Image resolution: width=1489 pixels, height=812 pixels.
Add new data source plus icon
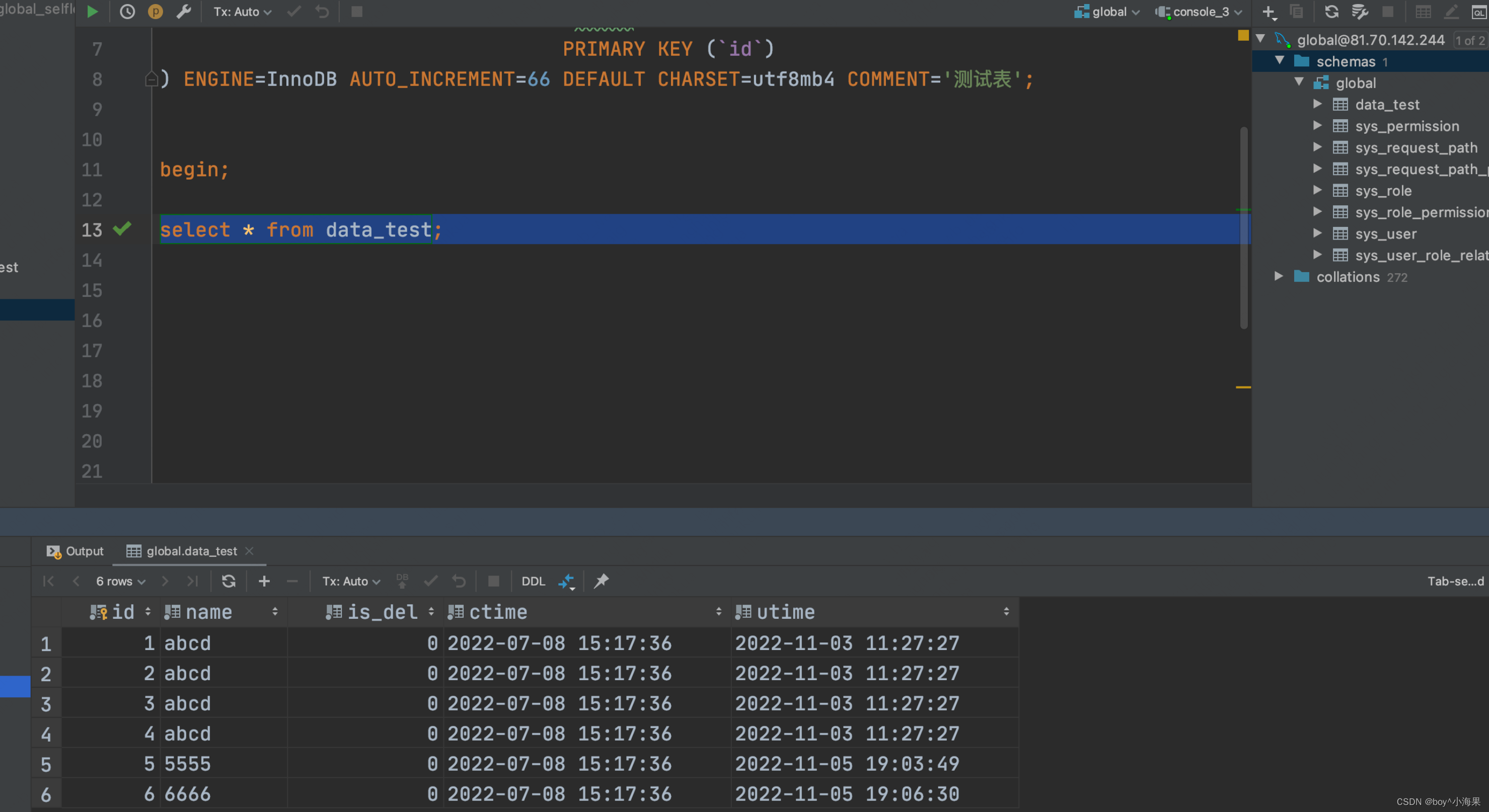pyautogui.click(x=1268, y=12)
